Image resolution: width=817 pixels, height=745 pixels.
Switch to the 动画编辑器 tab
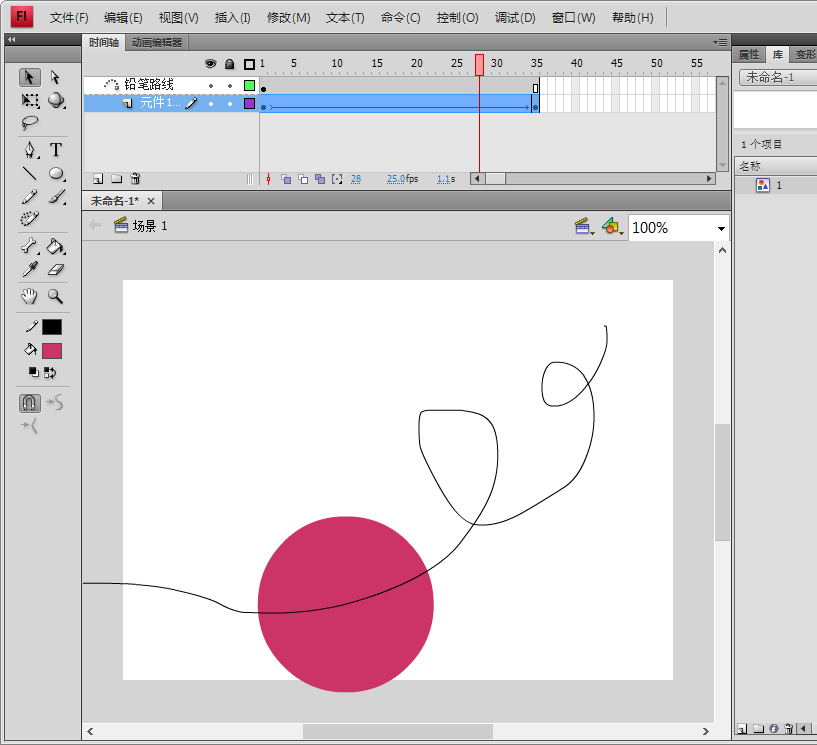157,42
